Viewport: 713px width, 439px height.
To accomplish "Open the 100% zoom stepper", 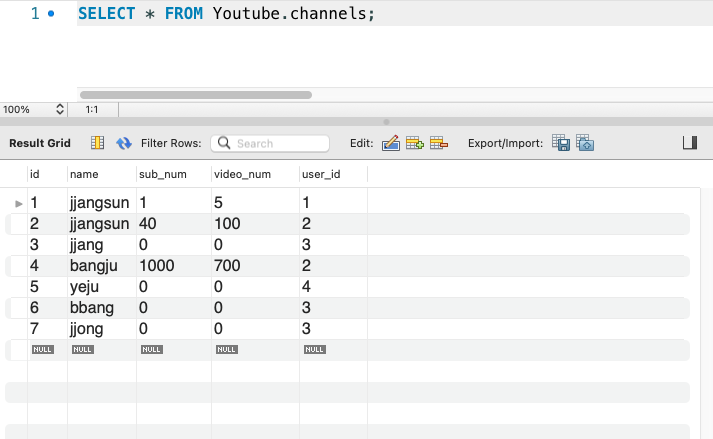I will tap(60, 109).
